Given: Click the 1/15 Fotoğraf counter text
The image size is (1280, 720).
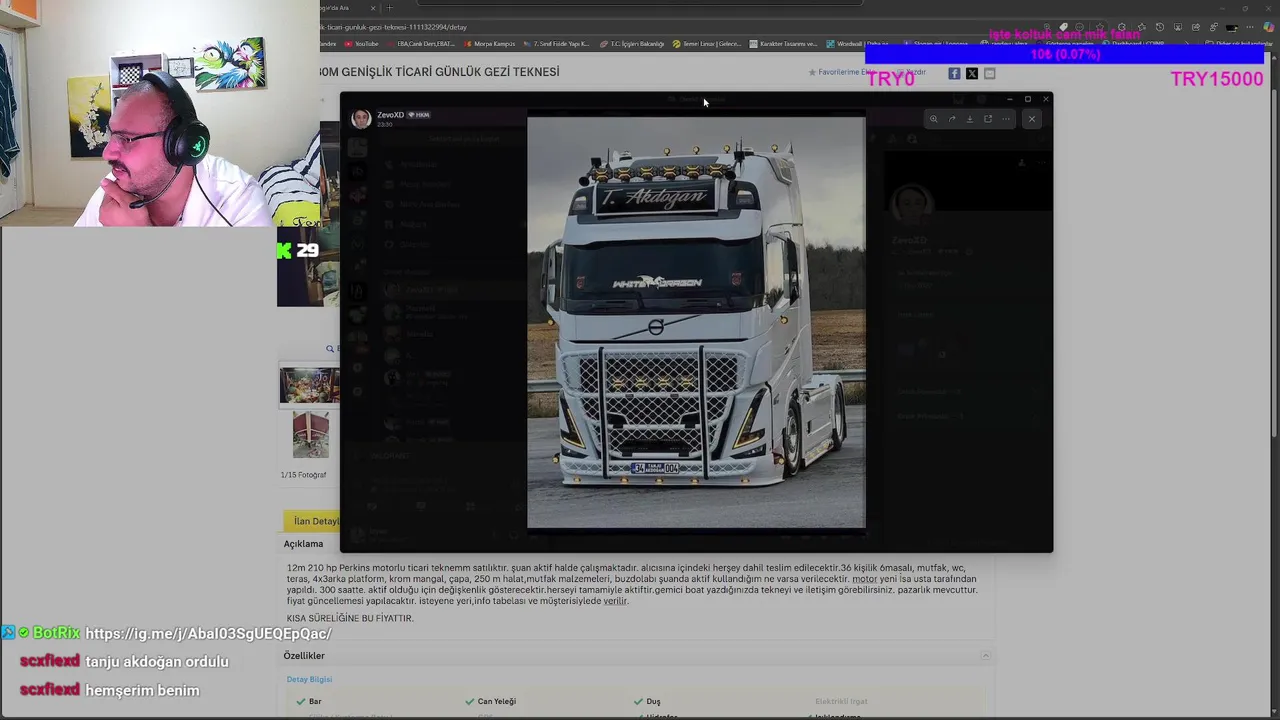Looking at the screenshot, I should (x=303, y=475).
